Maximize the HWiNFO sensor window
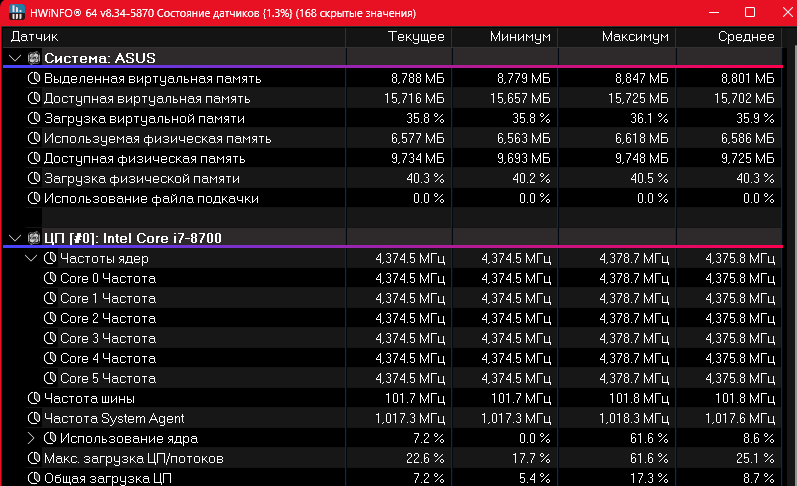 pos(749,12)
